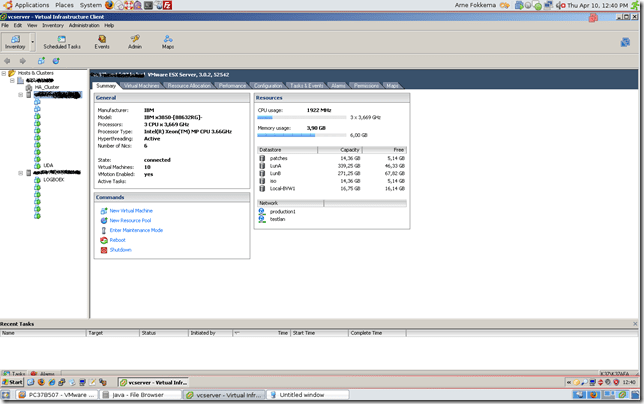Image resolution: width=644 pixels, height=404 pixels.
Task: Switch to the Configuration tab
Action: click(268, 86)
